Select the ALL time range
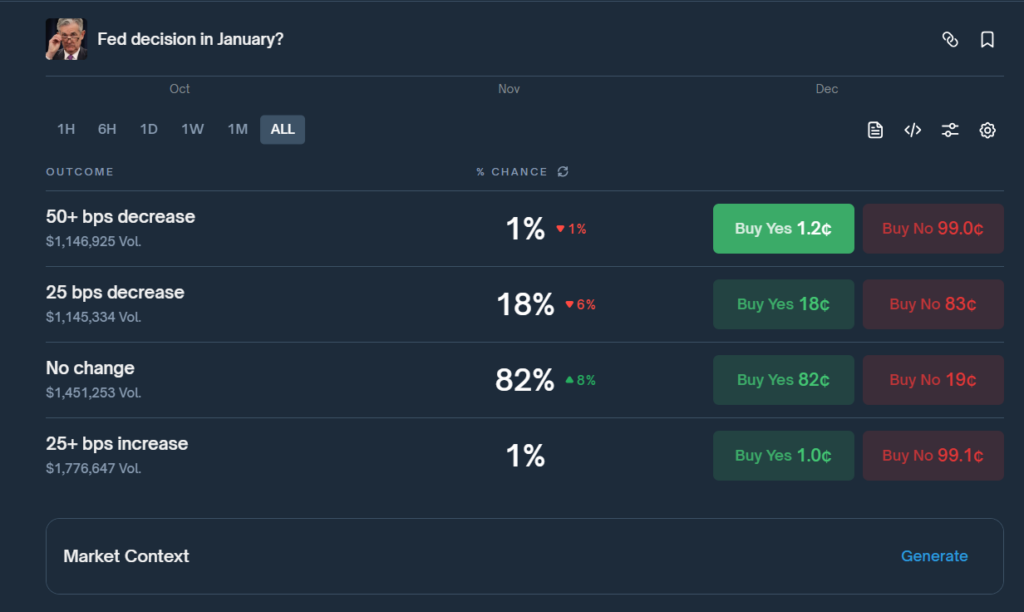1024x612 pixels. tap(282, 129)
